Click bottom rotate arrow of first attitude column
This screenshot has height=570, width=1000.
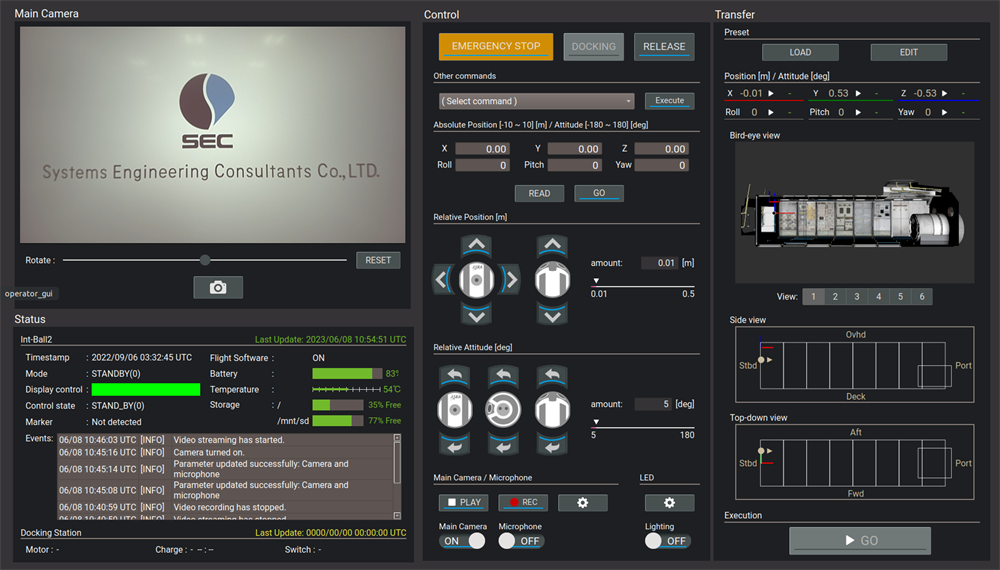(x=455, y=445)
